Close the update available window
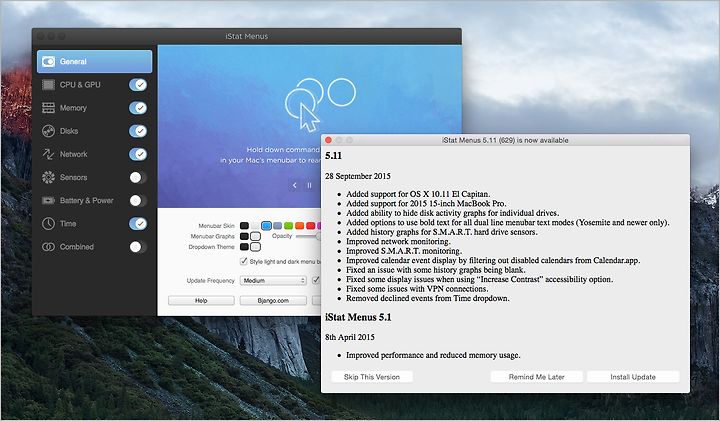Screen dimensions: 720x421 tap(328, 140)
